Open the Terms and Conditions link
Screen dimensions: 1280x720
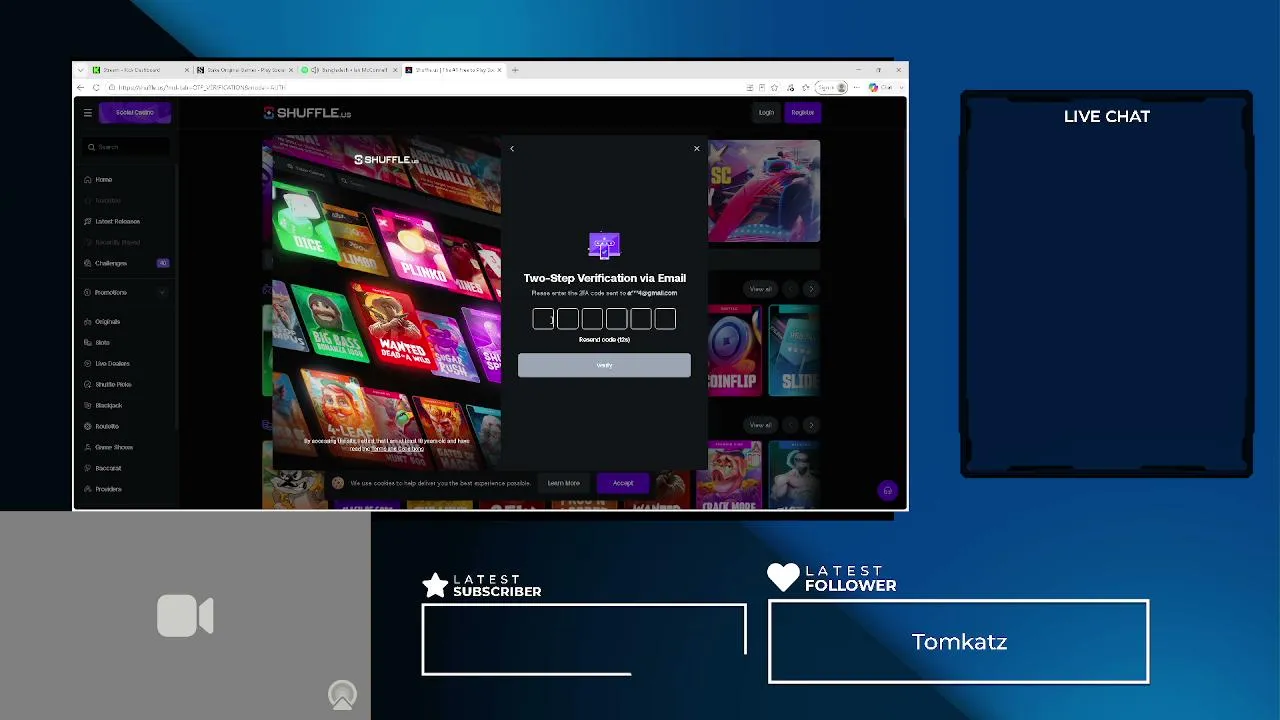coord(398,449)
